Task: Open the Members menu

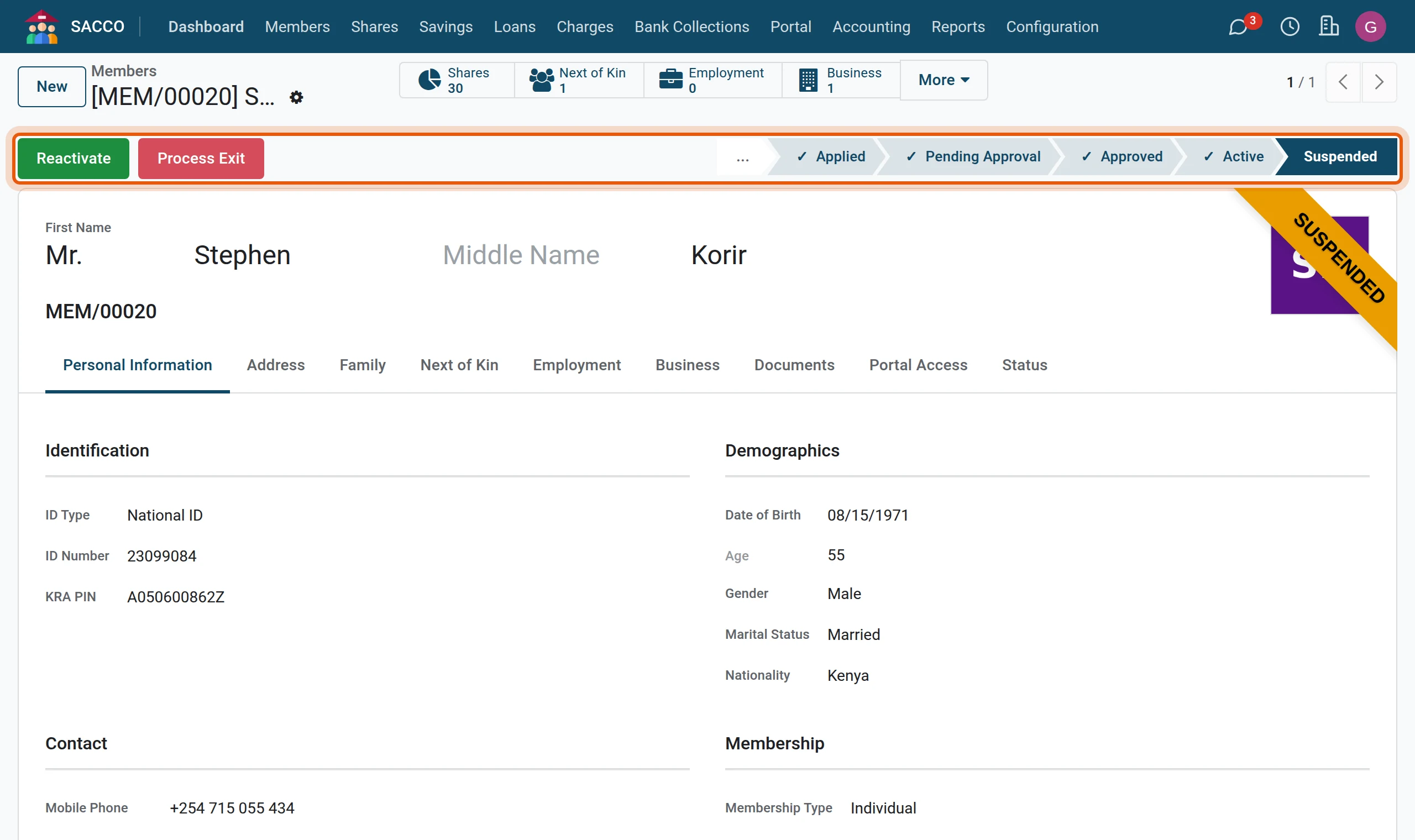Action: tap(297, 27)
